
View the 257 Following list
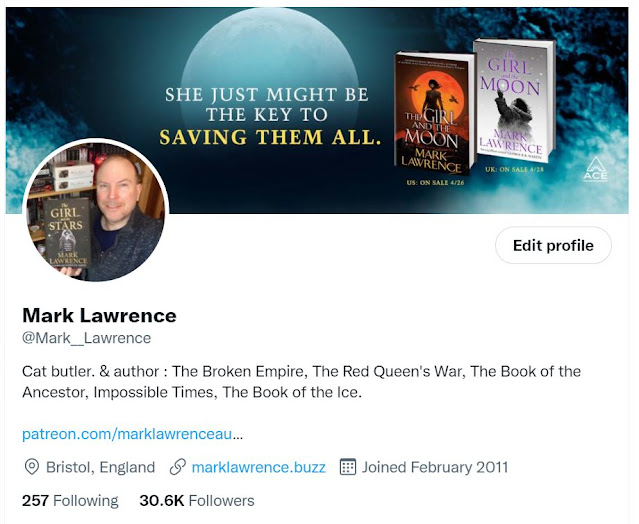click(70, 500)
